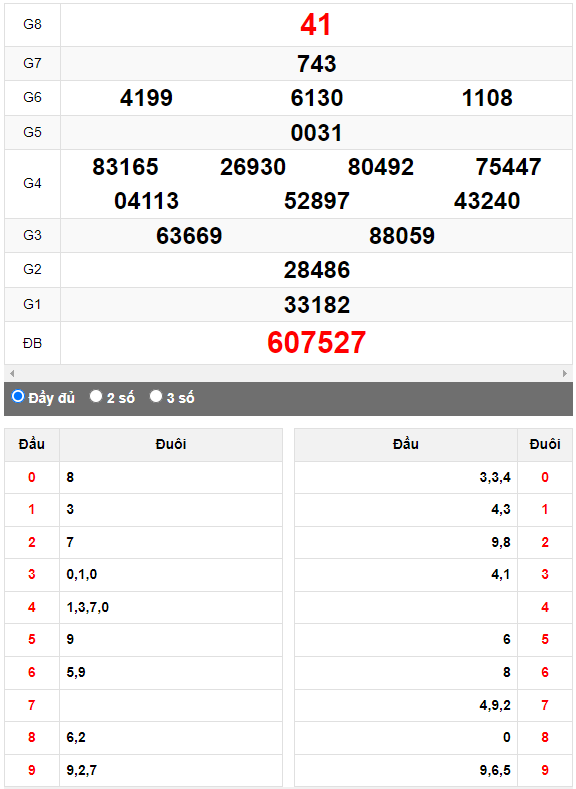Click the horizontal scrollbar track below results

[288, 373]
